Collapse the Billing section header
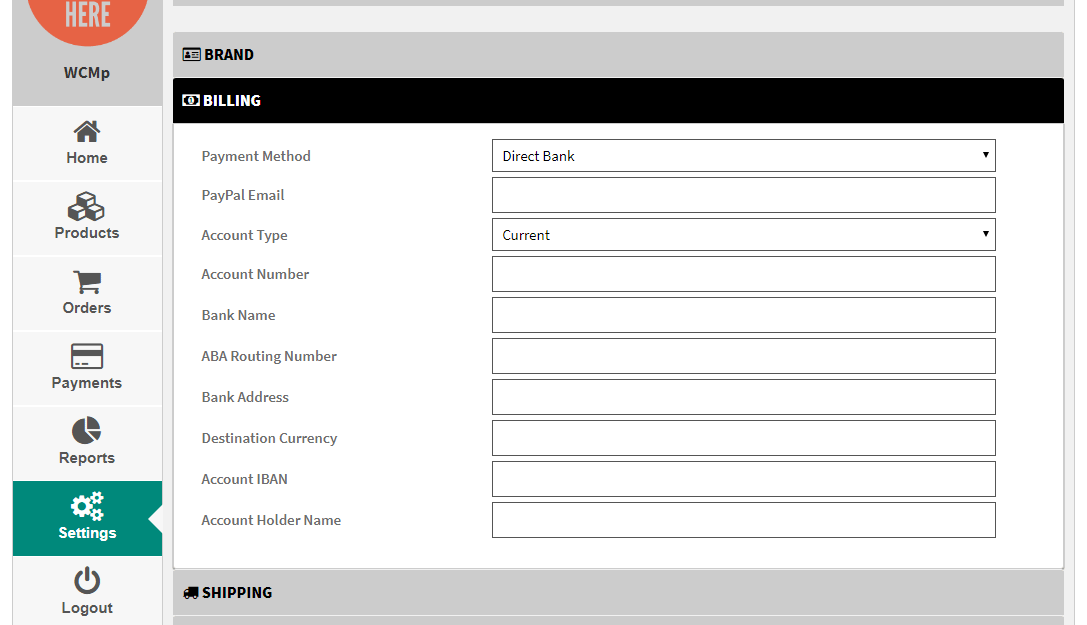The image size is (1087, 625). pos(617,101)
